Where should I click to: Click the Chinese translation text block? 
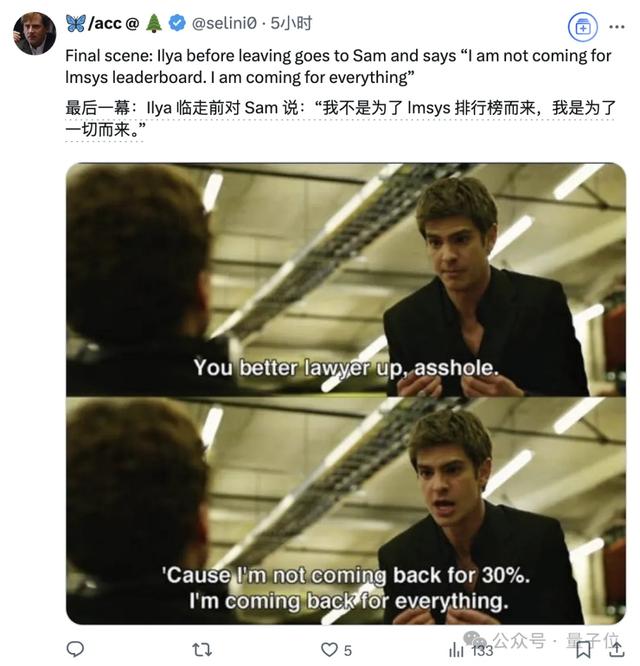coord(340,119)
